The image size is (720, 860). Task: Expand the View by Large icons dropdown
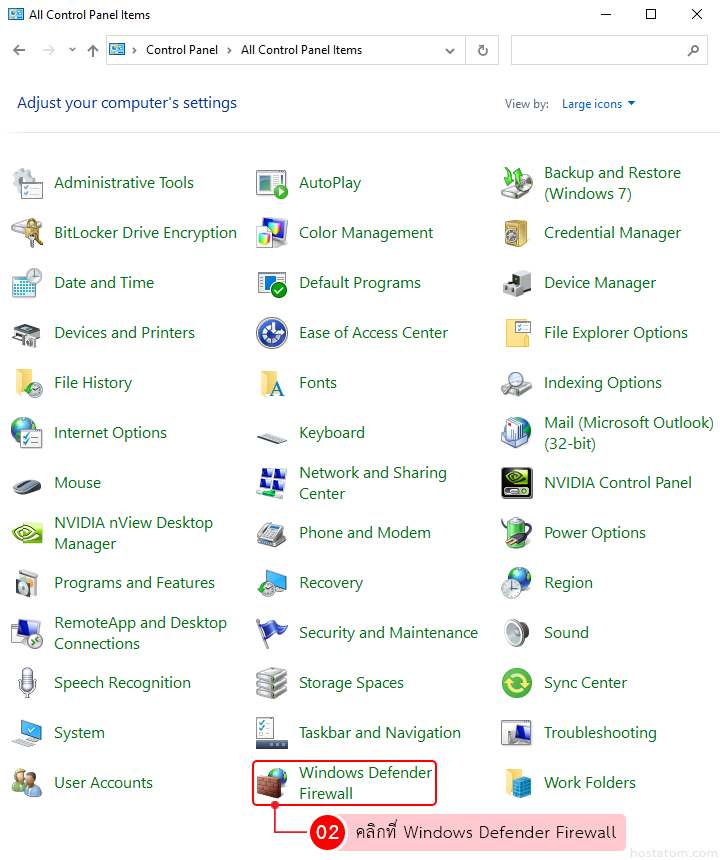[x=598, y=104]
